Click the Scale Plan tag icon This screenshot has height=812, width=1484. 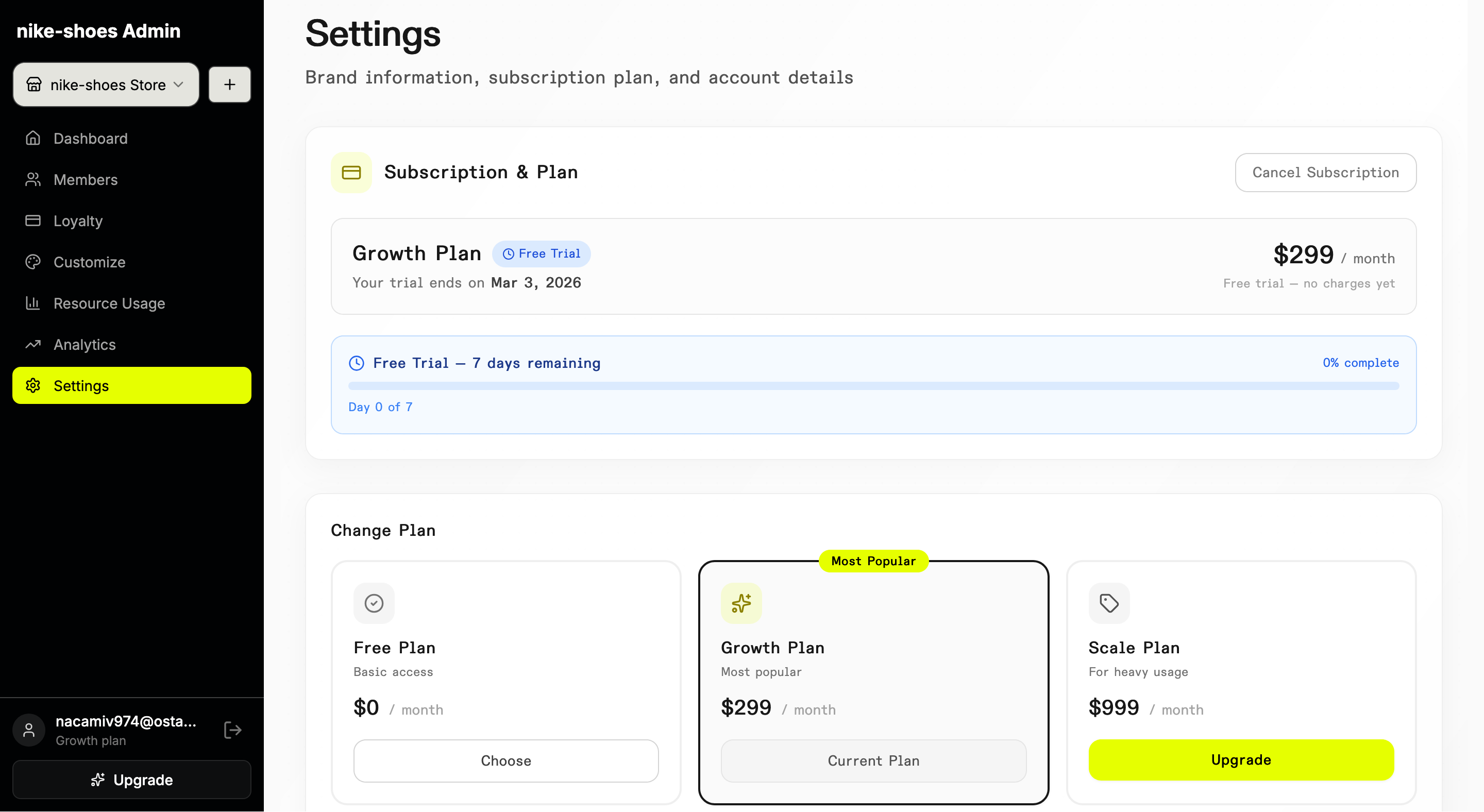coord(1108,603)
